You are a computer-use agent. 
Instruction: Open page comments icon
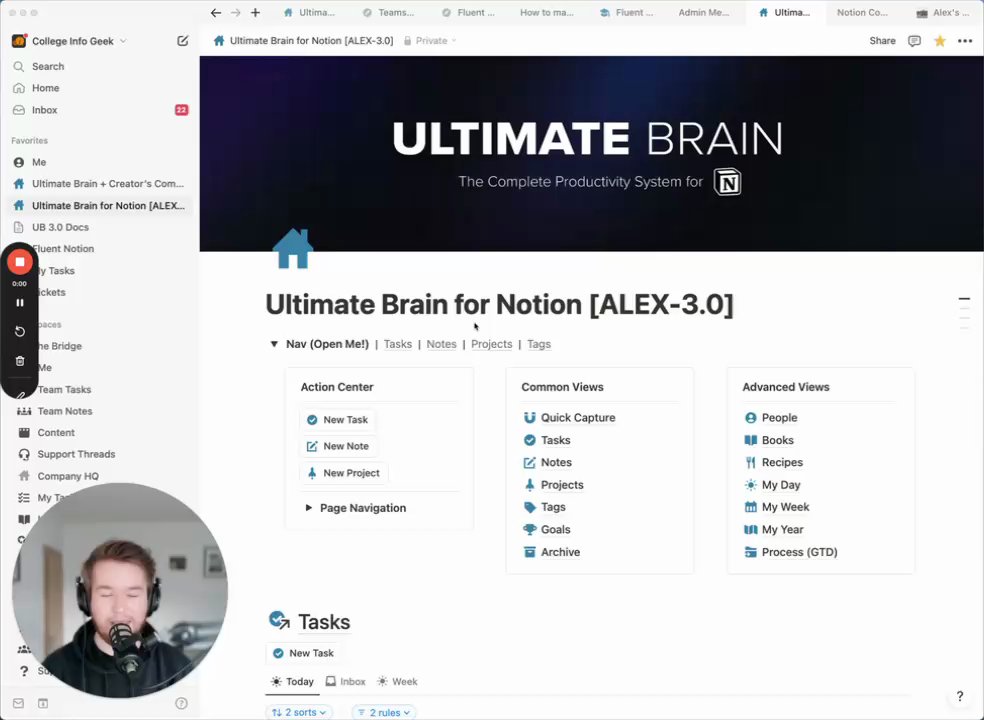(x=914, y=41)
